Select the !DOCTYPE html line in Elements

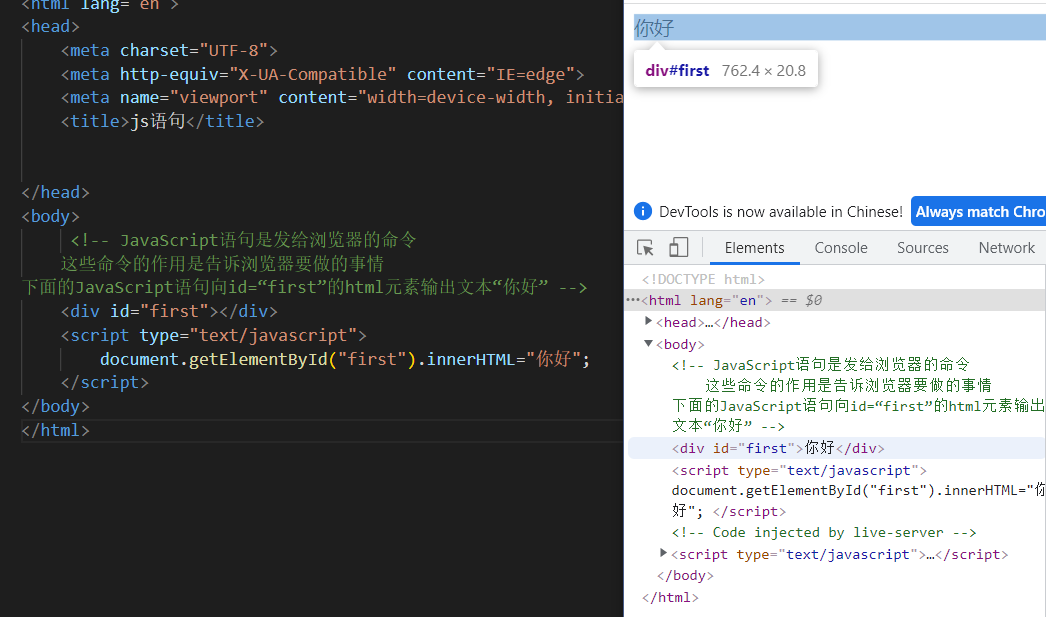point(703,279)
